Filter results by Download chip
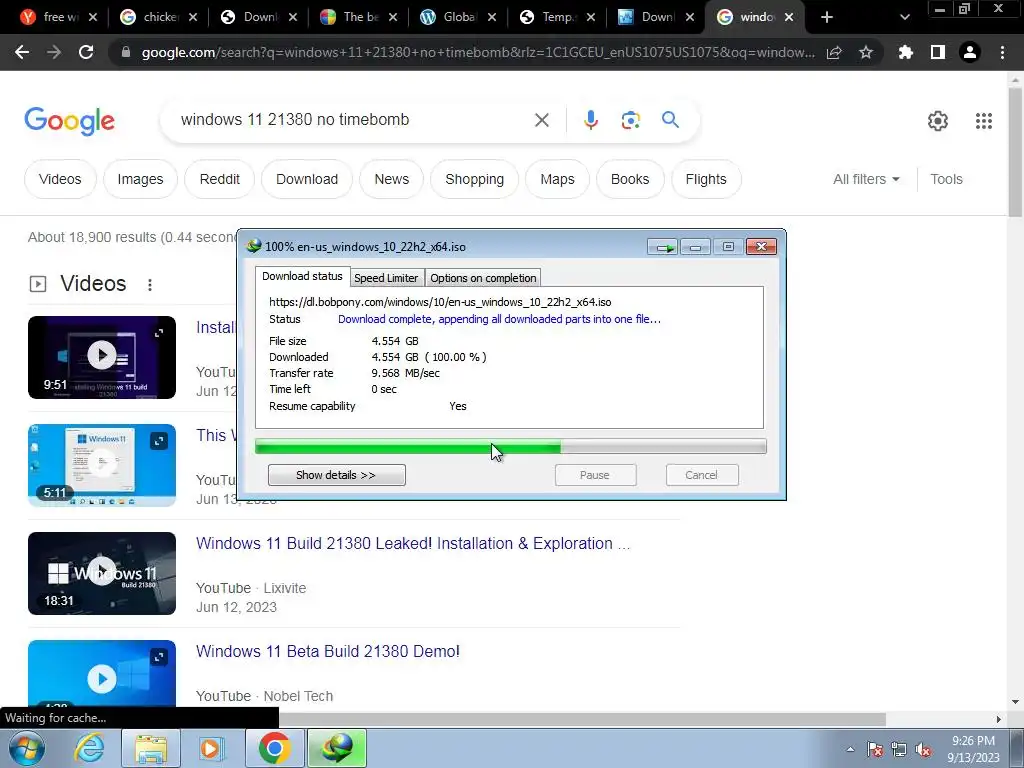Viewport: 1024px width, 768px height. coord(307,179)
